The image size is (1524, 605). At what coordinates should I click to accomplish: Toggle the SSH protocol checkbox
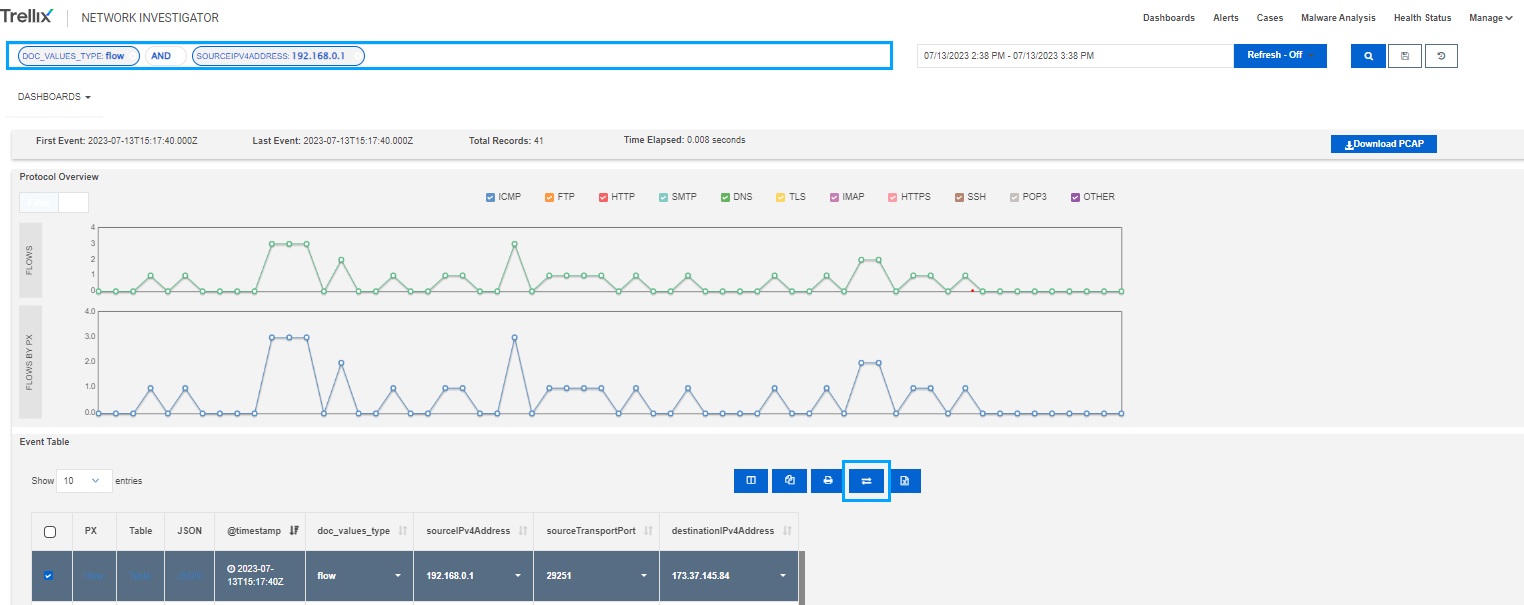coord(959,197)
